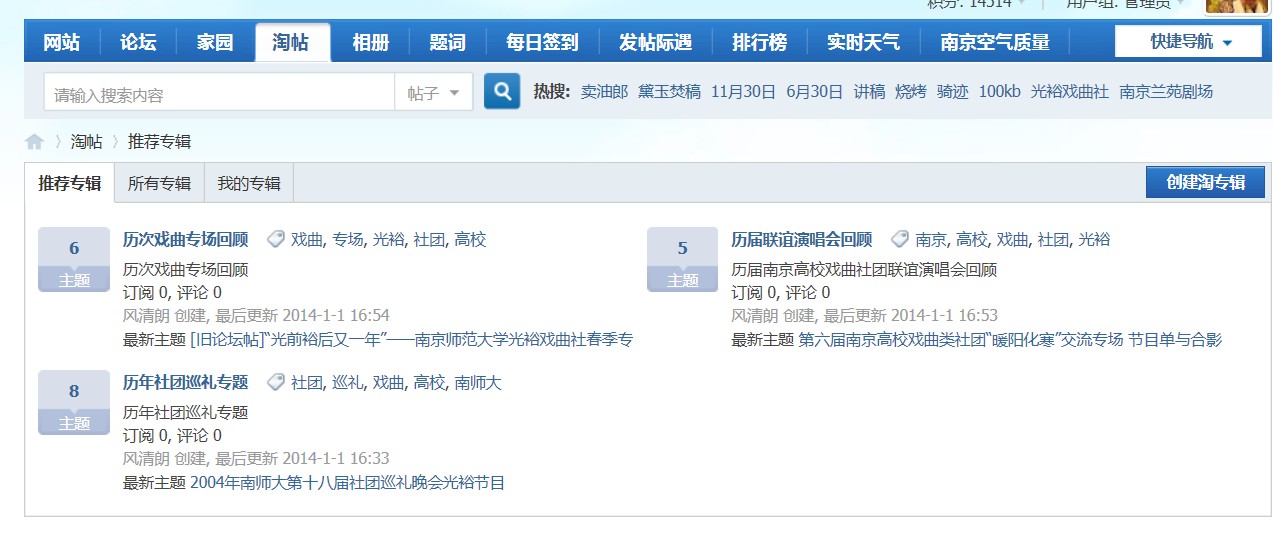Click the hot search term 光裕戏曲社
The image size is (1273, 538).
[1069, 92]
